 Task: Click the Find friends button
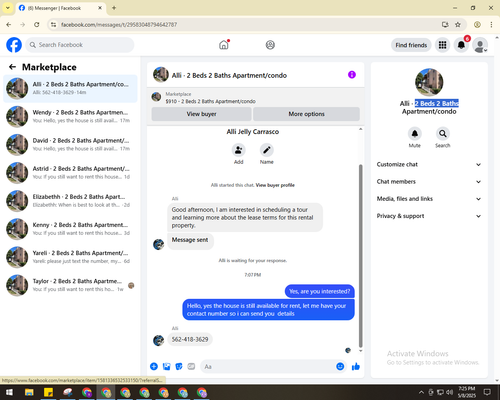(411, 45)
